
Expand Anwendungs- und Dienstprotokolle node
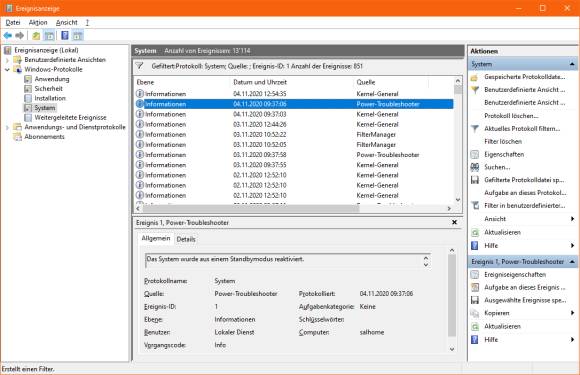click(x=7, y=127)
